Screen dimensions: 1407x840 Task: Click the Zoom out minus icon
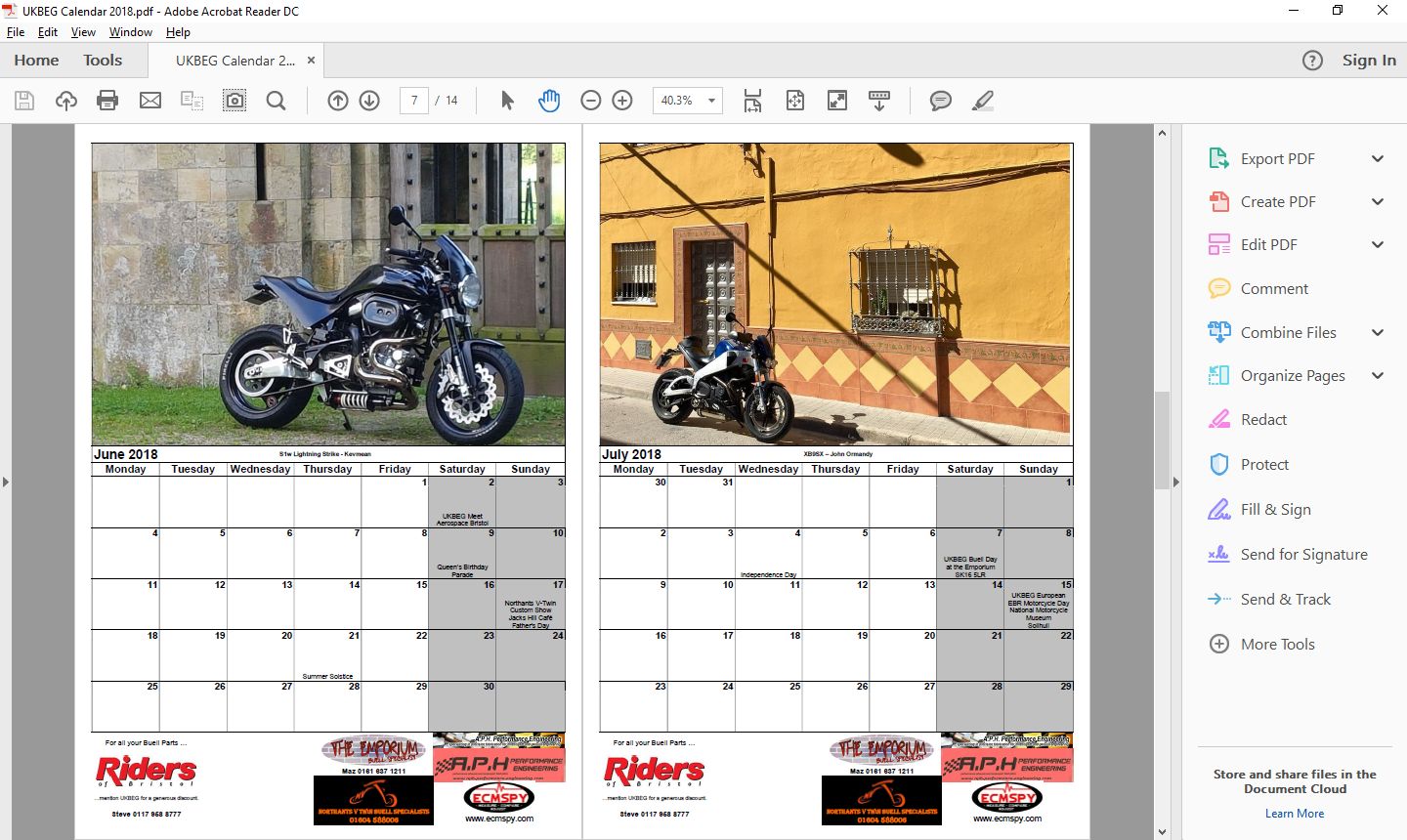[x=590, y=101]
